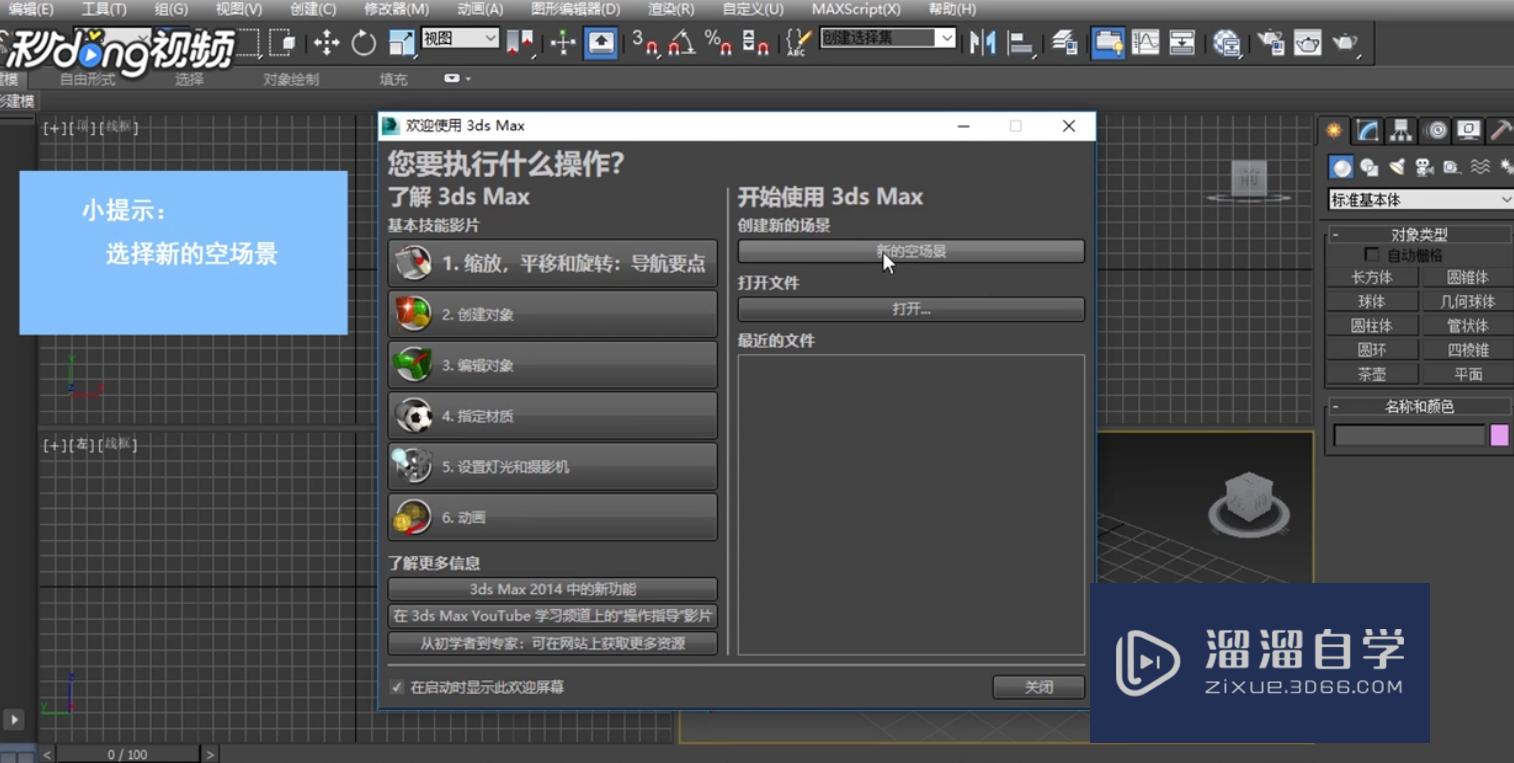This screenshot has width=1514, height=763.
Task: Open the 渲染(R) menu
Action: pos(671,9)
